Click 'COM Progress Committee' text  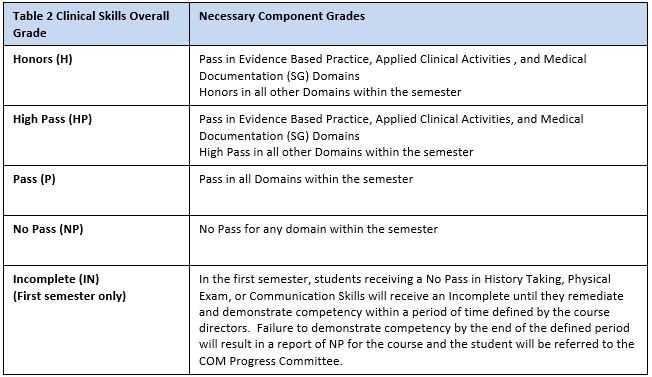tap(270, 361)
